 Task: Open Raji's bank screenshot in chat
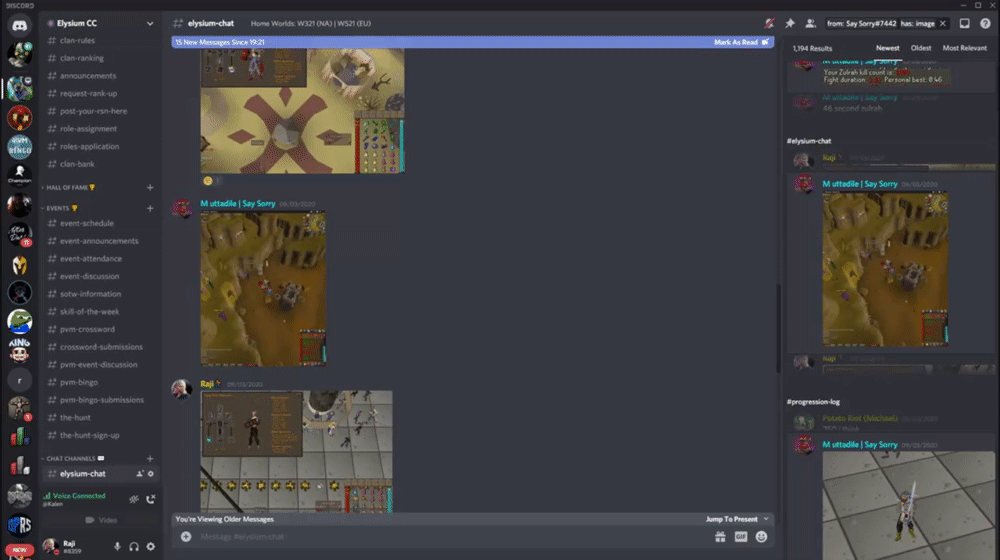297,452
